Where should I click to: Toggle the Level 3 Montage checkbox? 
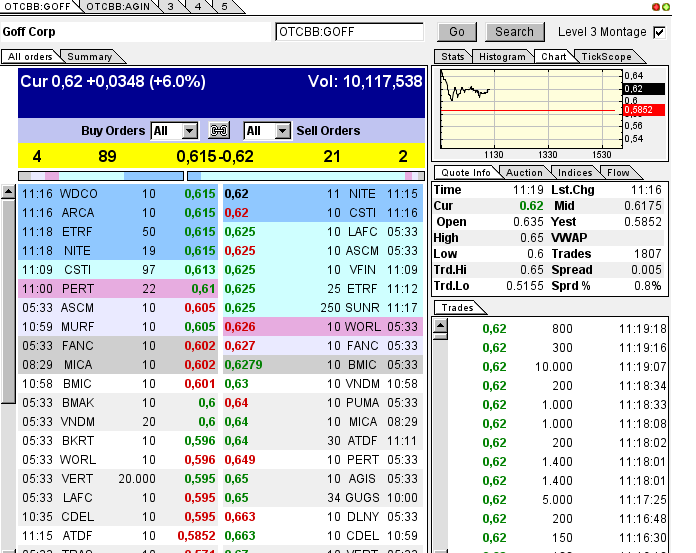[658, 32]
